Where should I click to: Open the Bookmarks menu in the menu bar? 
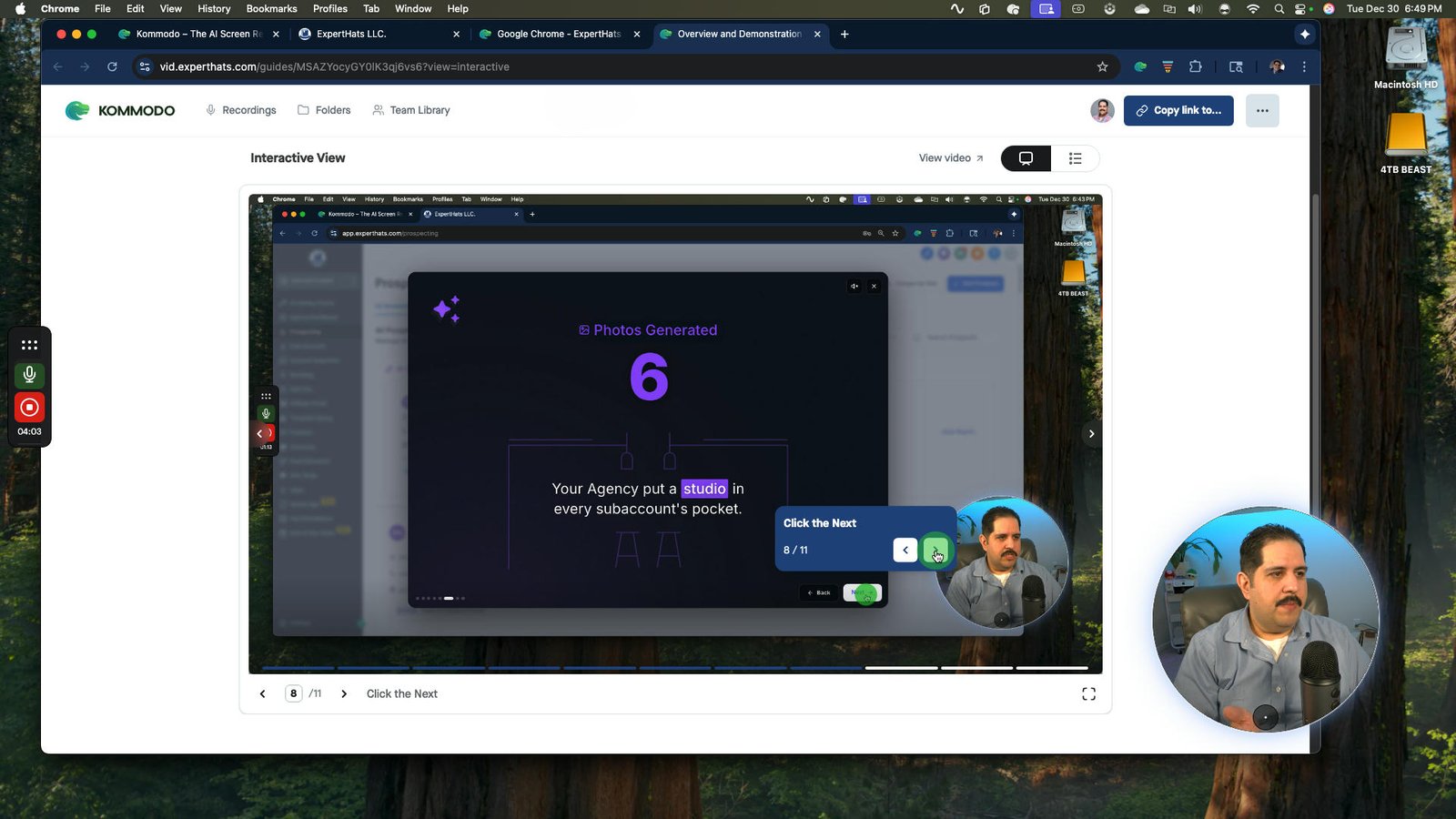point(271,8)
